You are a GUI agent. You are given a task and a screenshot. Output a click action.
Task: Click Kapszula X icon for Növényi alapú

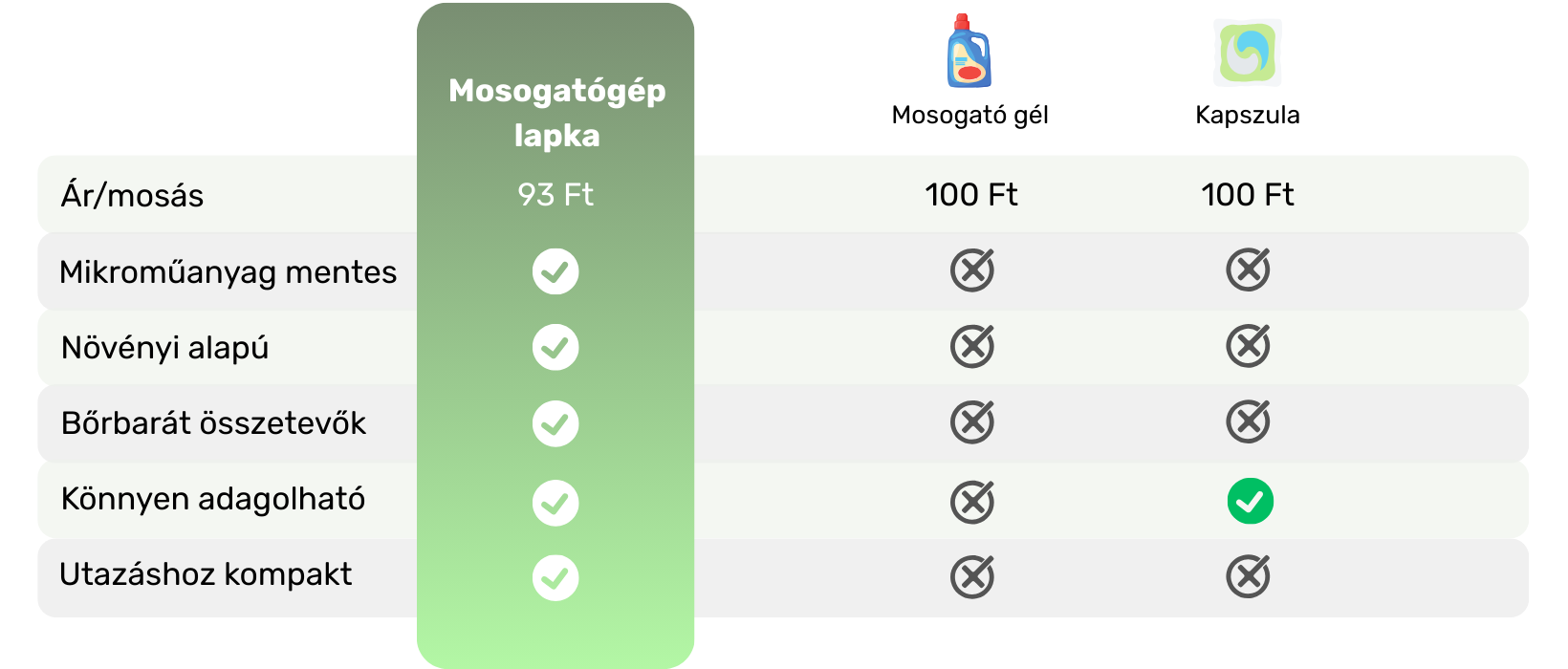pyautogui.click(x=1248, y=346)
